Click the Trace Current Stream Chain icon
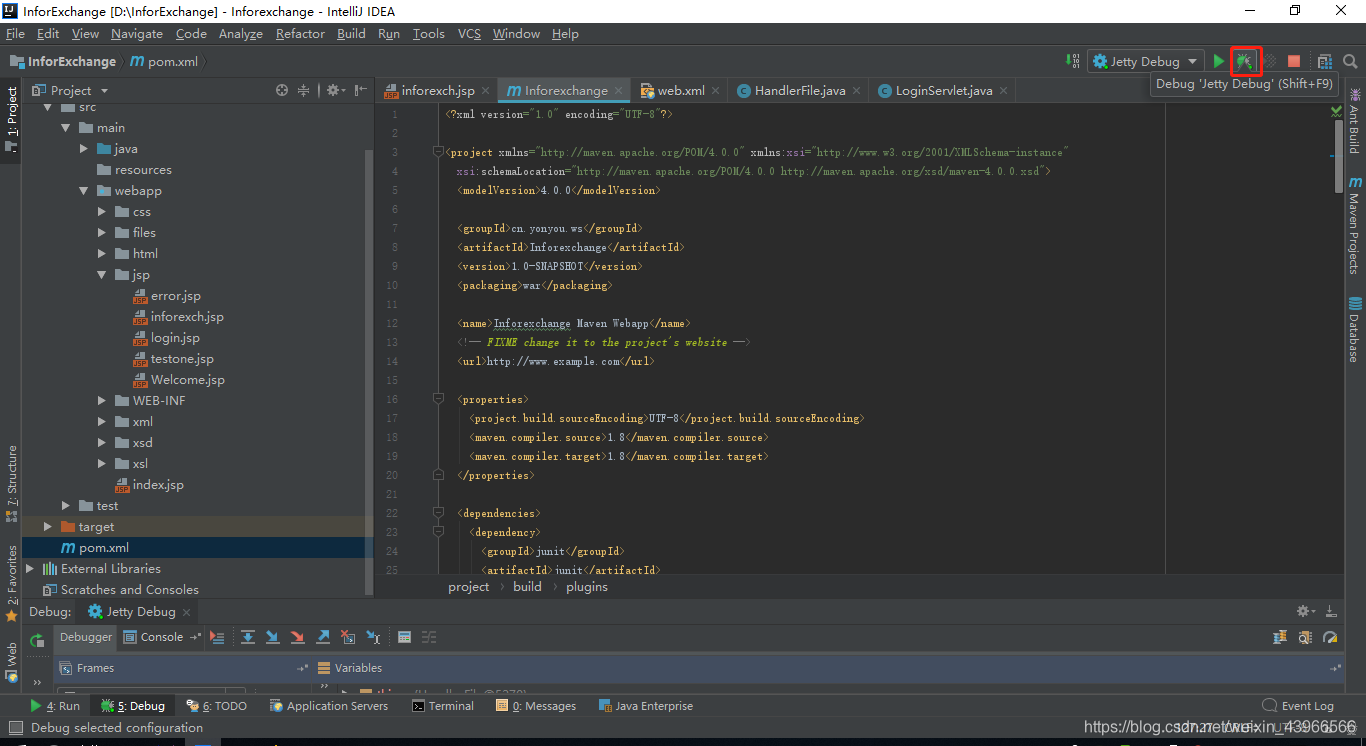The height and width of the screenshot is (746, 1366). click(429, 637)
